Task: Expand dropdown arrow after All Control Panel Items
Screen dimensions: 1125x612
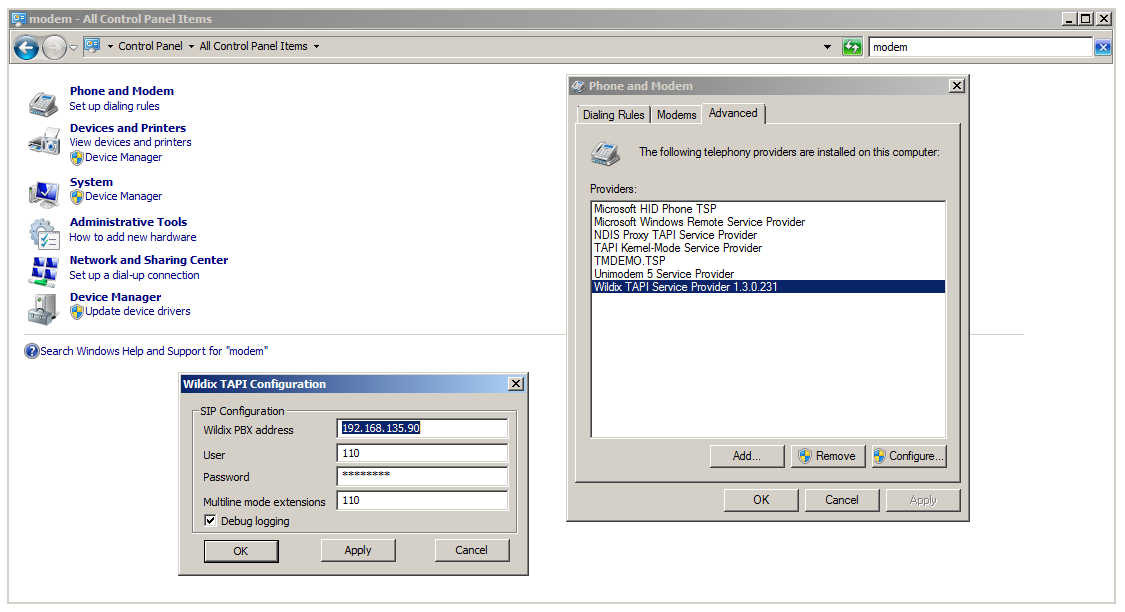Action: [x=316, y=47]
